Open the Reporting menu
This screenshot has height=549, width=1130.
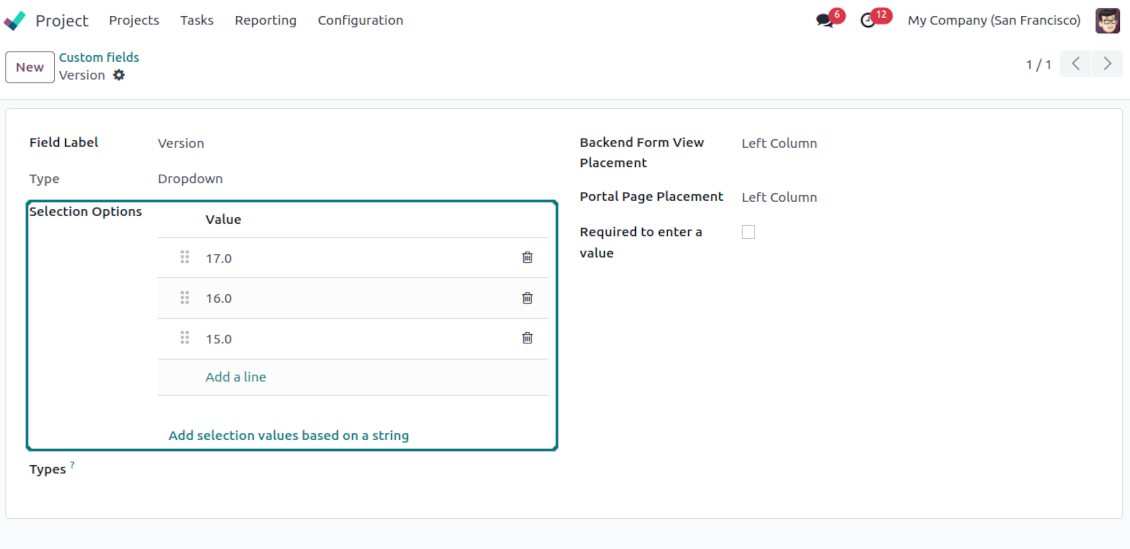[x=265, y=20]
